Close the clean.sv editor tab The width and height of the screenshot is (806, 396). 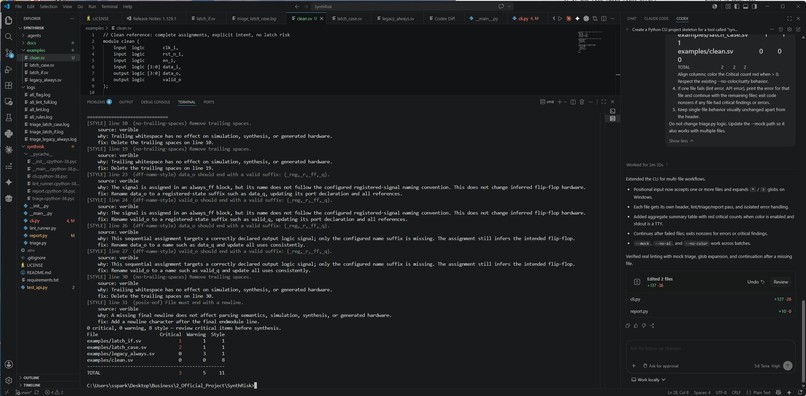(321, 19)
